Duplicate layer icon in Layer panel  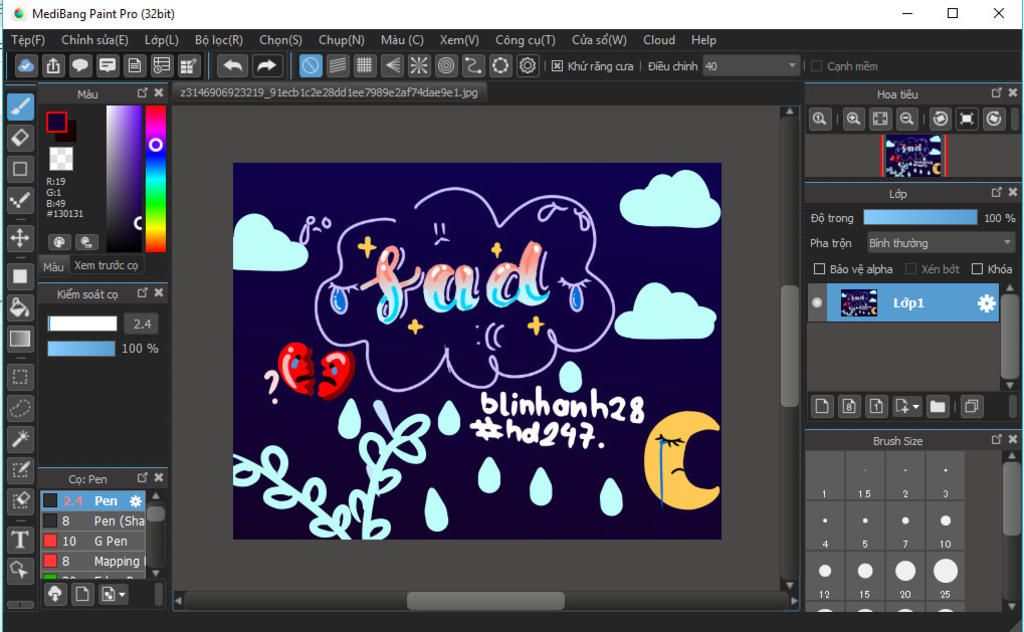coord(971,407)
